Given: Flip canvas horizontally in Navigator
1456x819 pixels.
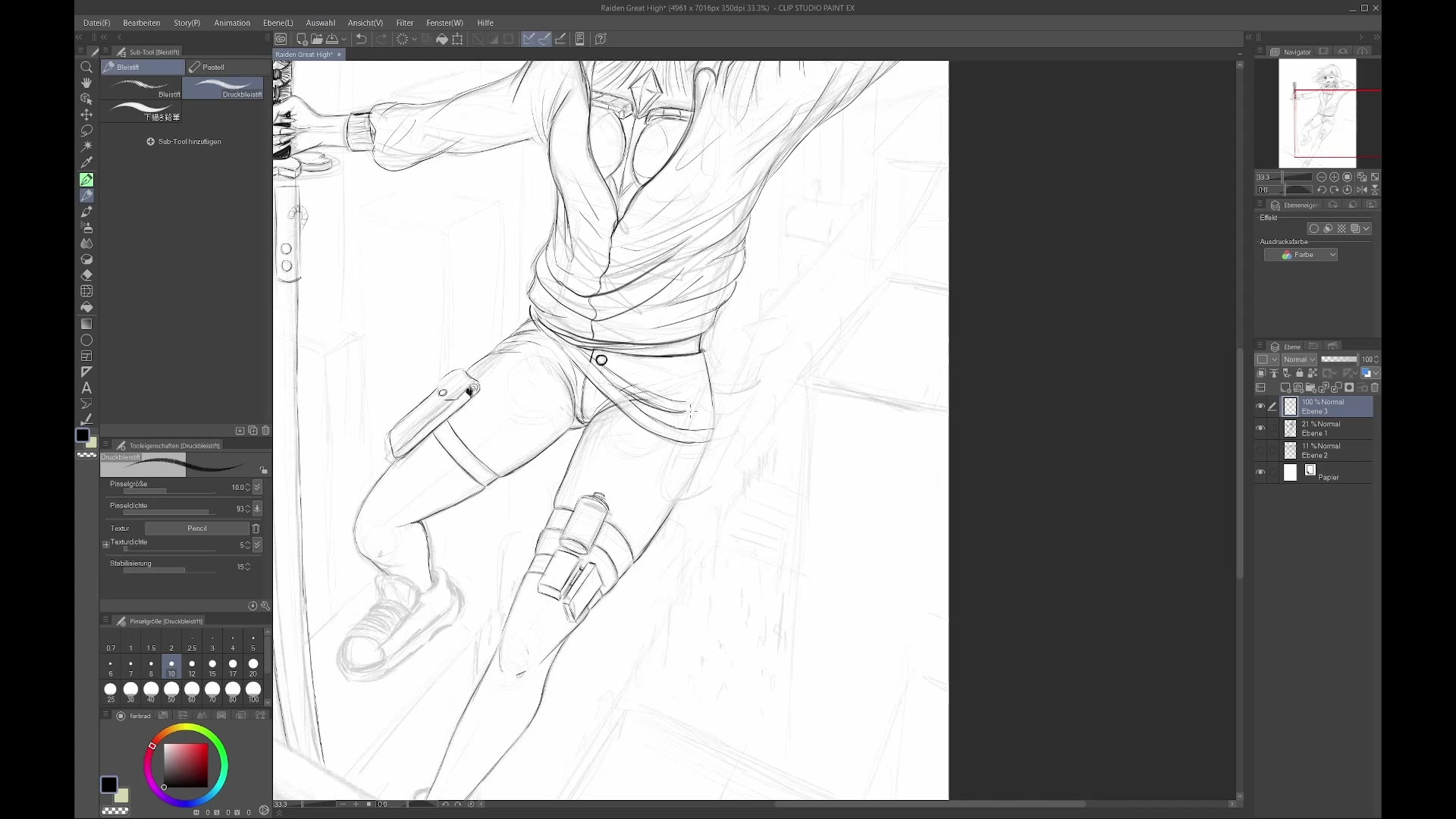Looking at the screenshot, I should [x=1362, y=190].
